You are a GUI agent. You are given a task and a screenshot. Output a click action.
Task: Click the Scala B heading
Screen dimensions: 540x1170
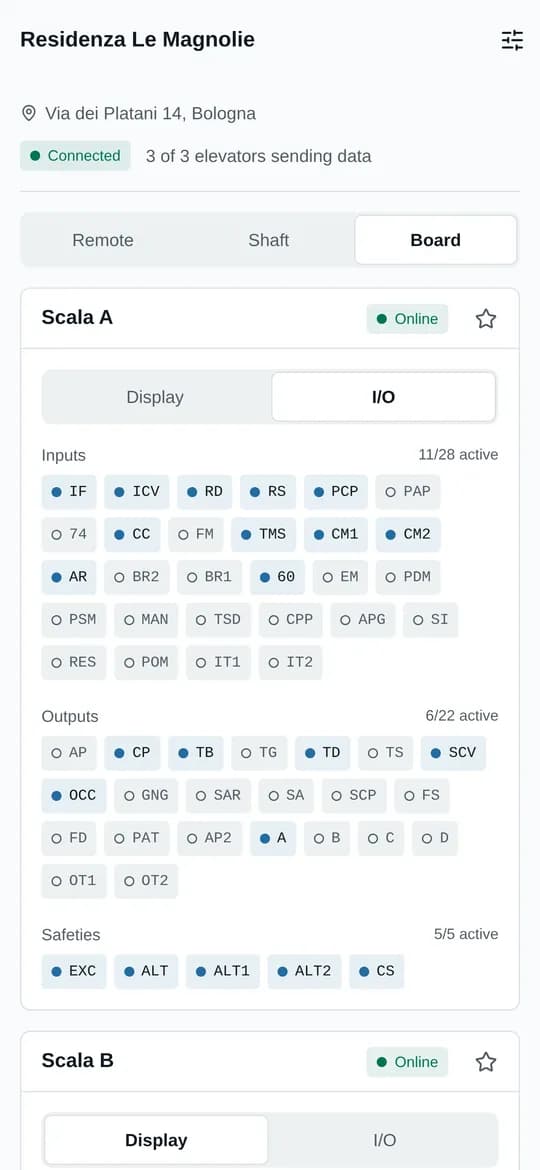[78, 1060]
